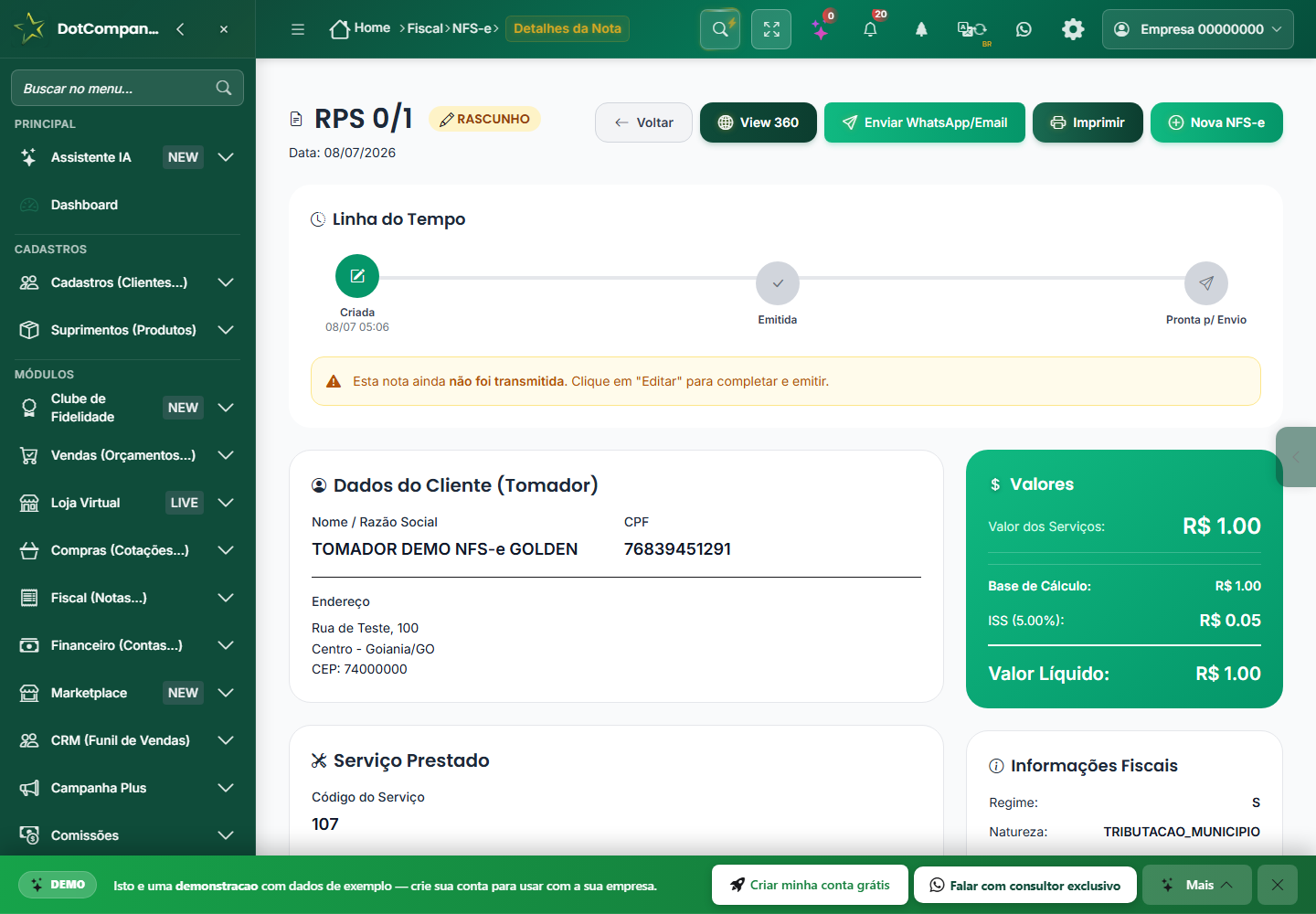The image size is (1316, 914).
Task: Close the demo banner bar
Action: [1278, 885]
